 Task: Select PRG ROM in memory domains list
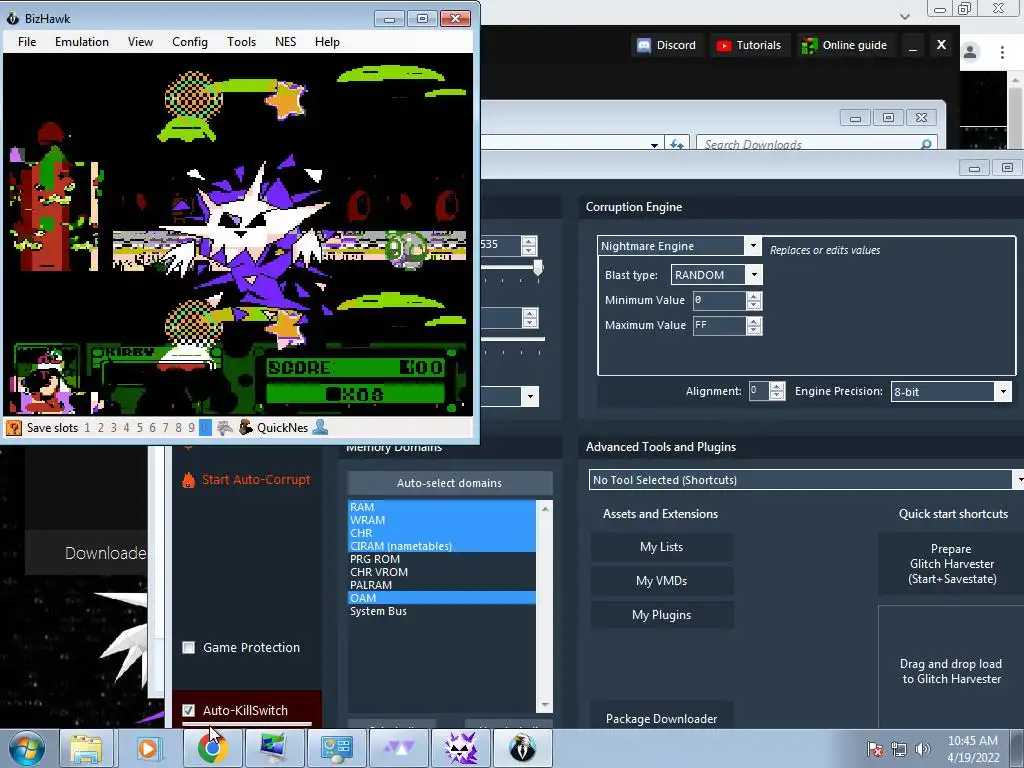click(441, 559)
